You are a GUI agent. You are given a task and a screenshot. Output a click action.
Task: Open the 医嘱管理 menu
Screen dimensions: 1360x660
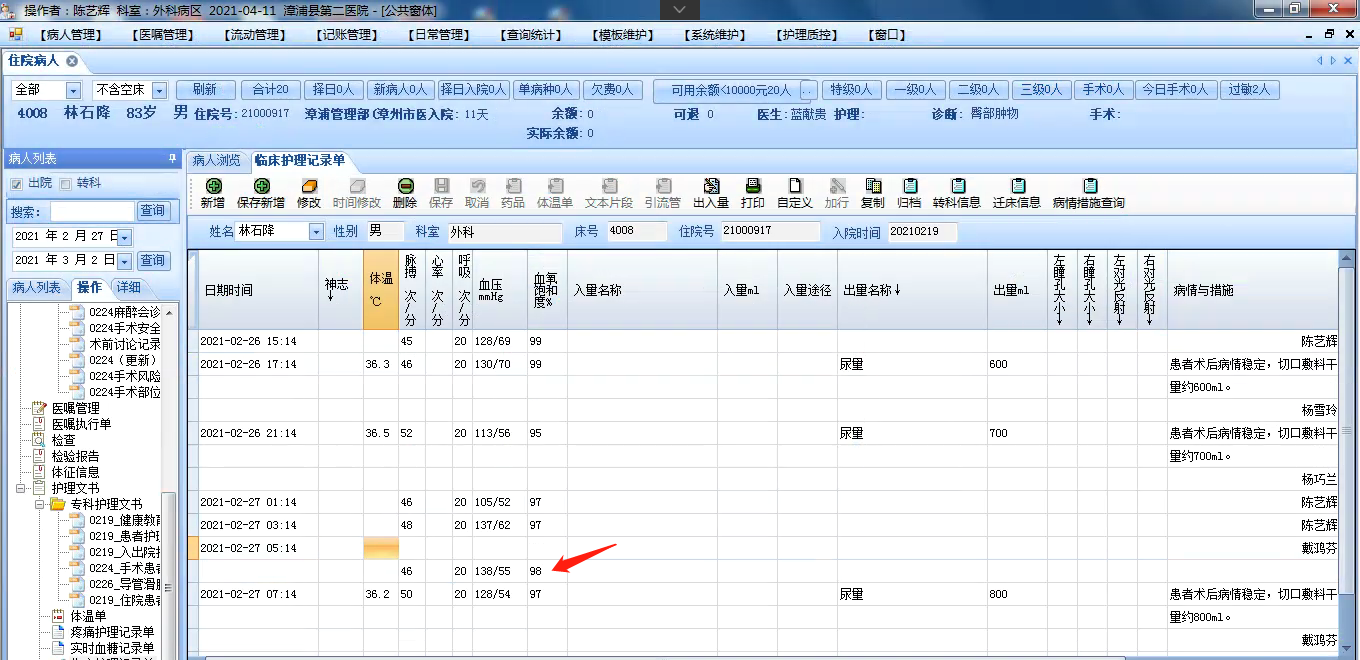161,35
